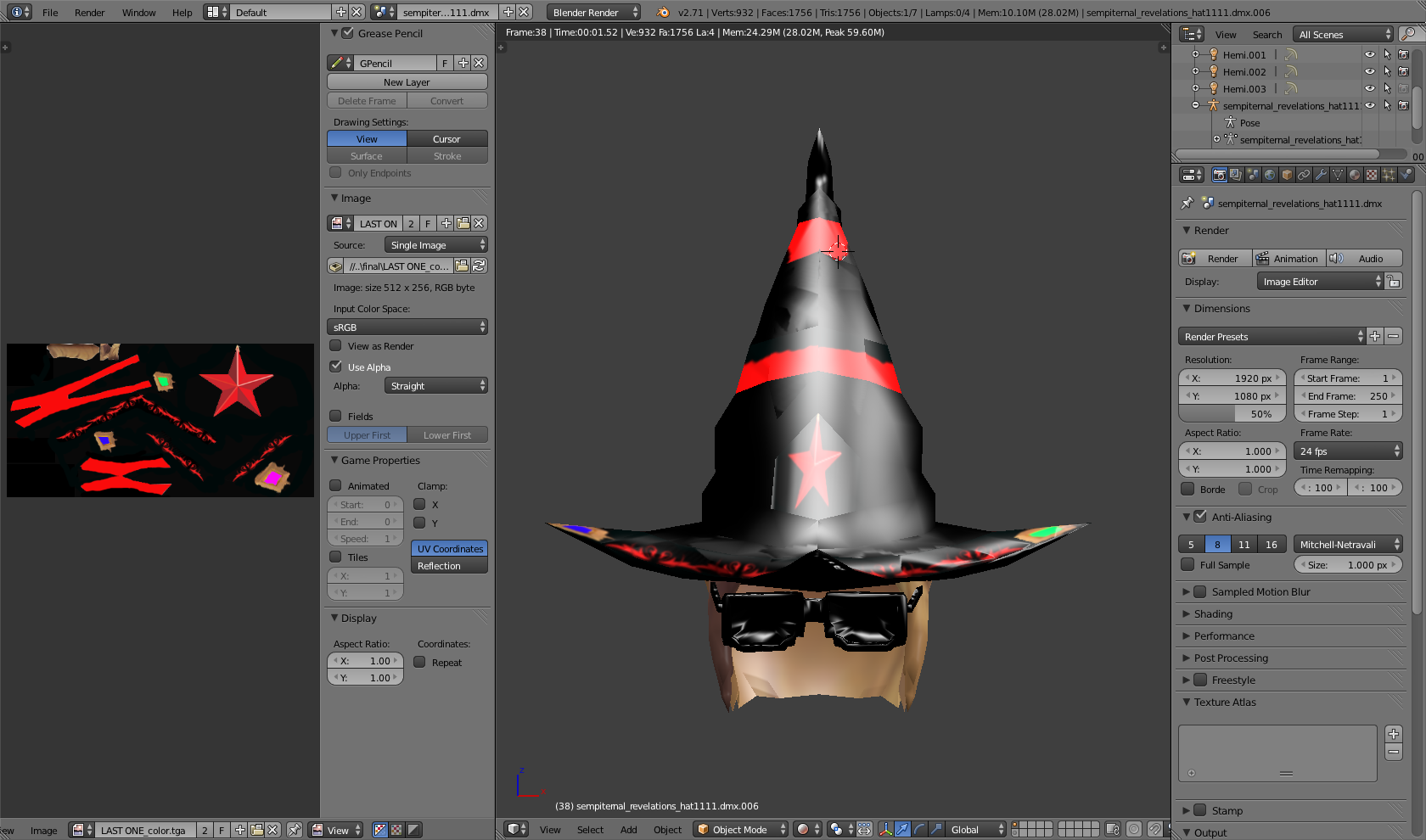The height and width of the screenshot is (840, 1426).
Task: Open the Render menu in top bar
Action: pyautogui.click(x=89, y=13)
